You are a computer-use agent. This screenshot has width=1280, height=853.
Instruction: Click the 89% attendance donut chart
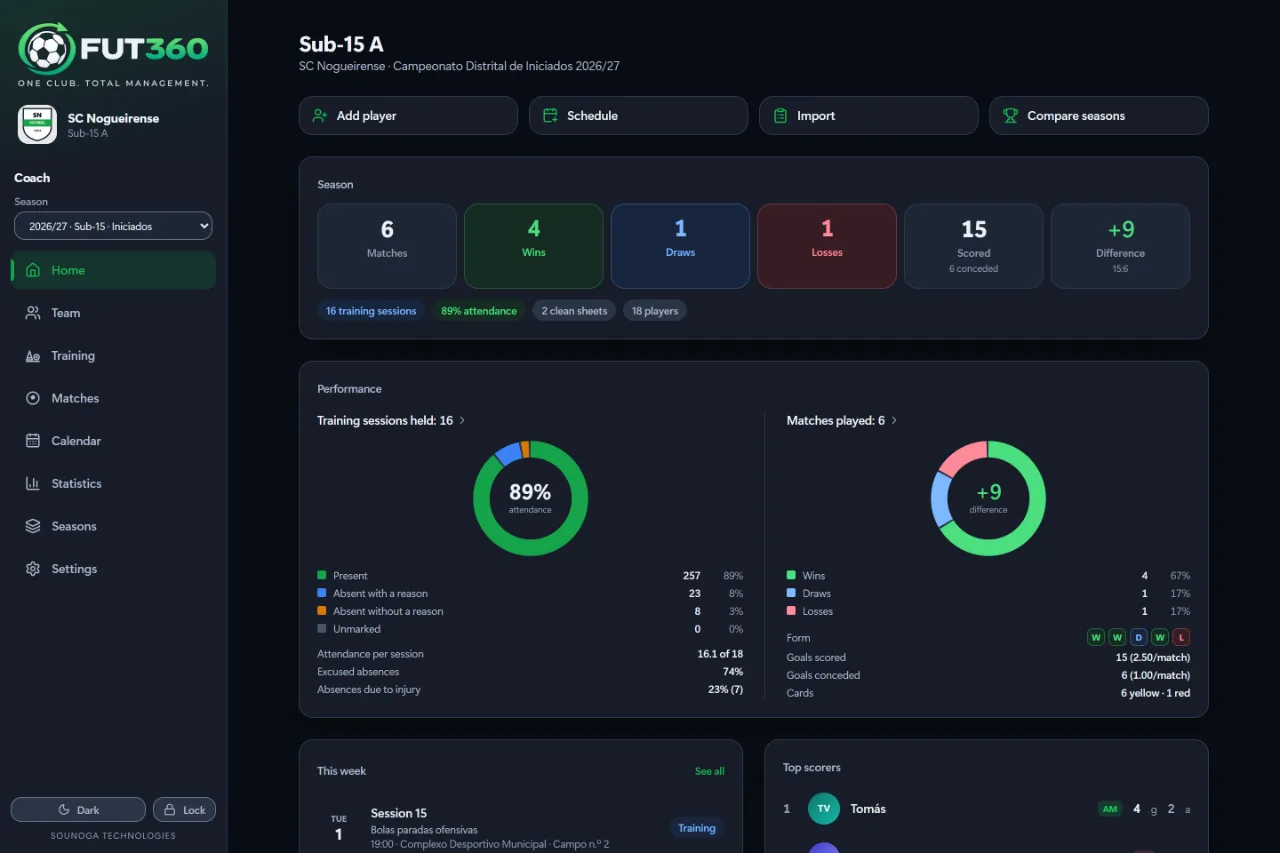[x=530, y=498]
